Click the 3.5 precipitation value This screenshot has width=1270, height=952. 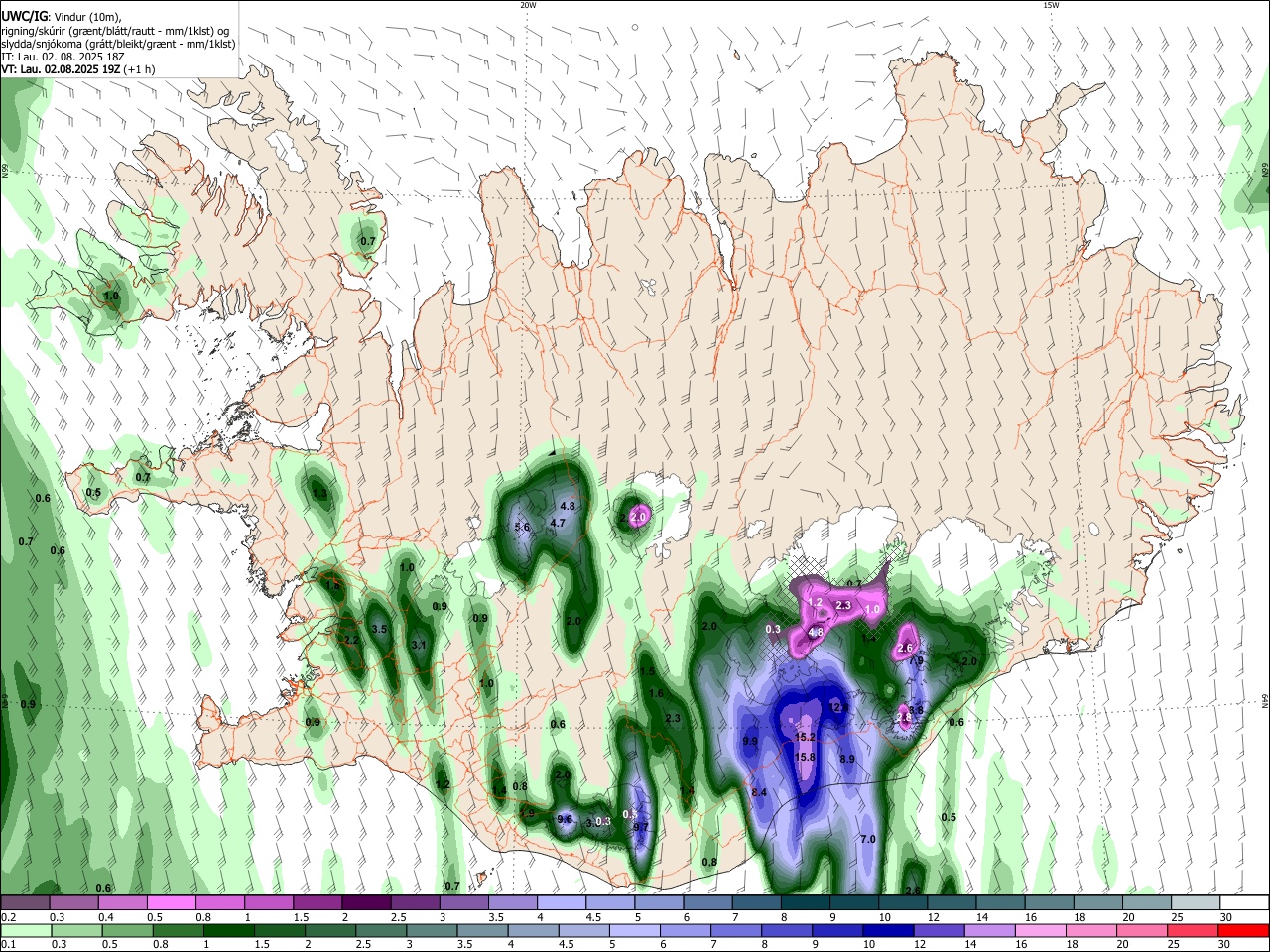(x=379, y=629)
